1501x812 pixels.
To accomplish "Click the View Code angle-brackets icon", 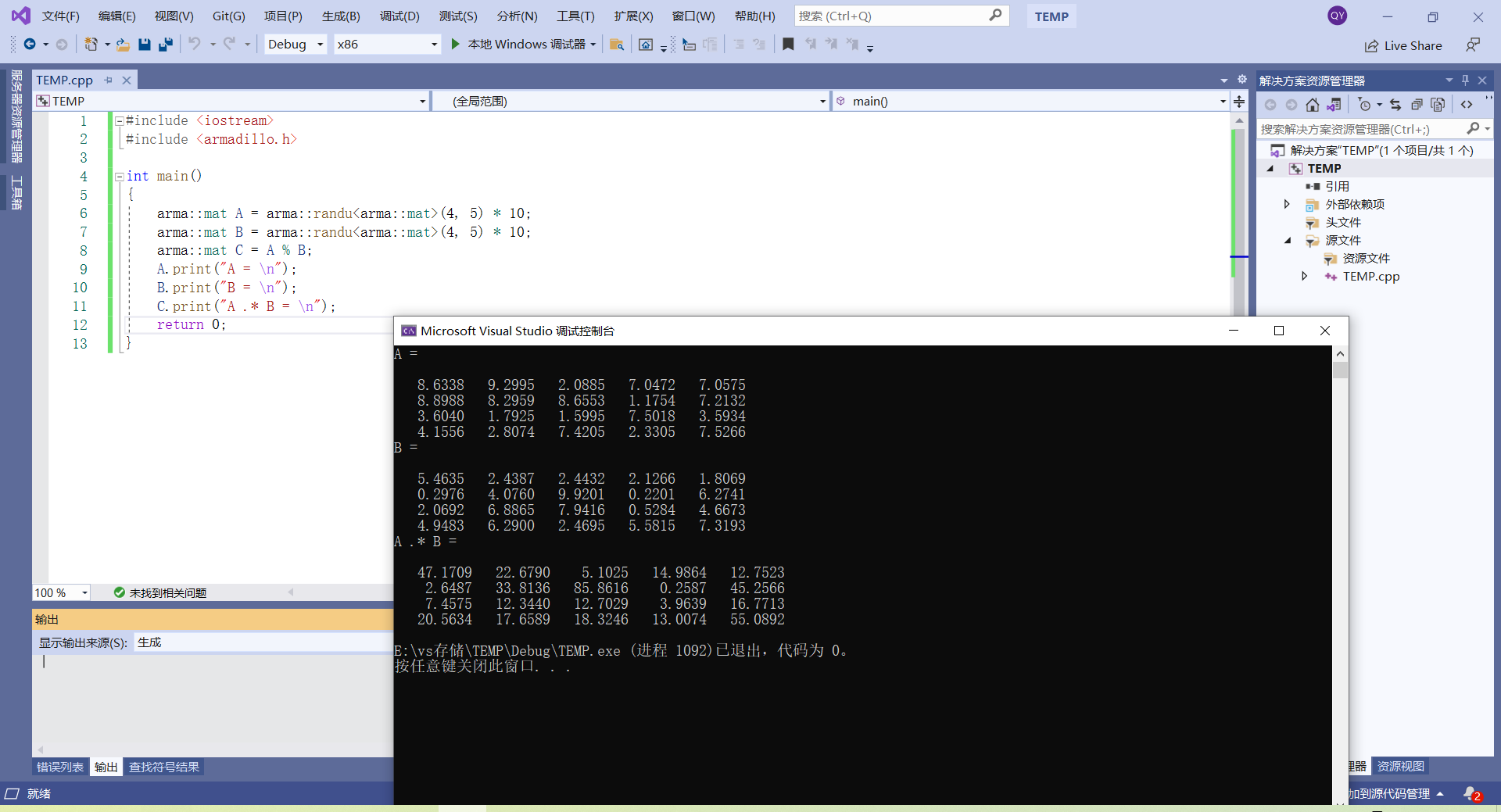I will (1467, 105).
